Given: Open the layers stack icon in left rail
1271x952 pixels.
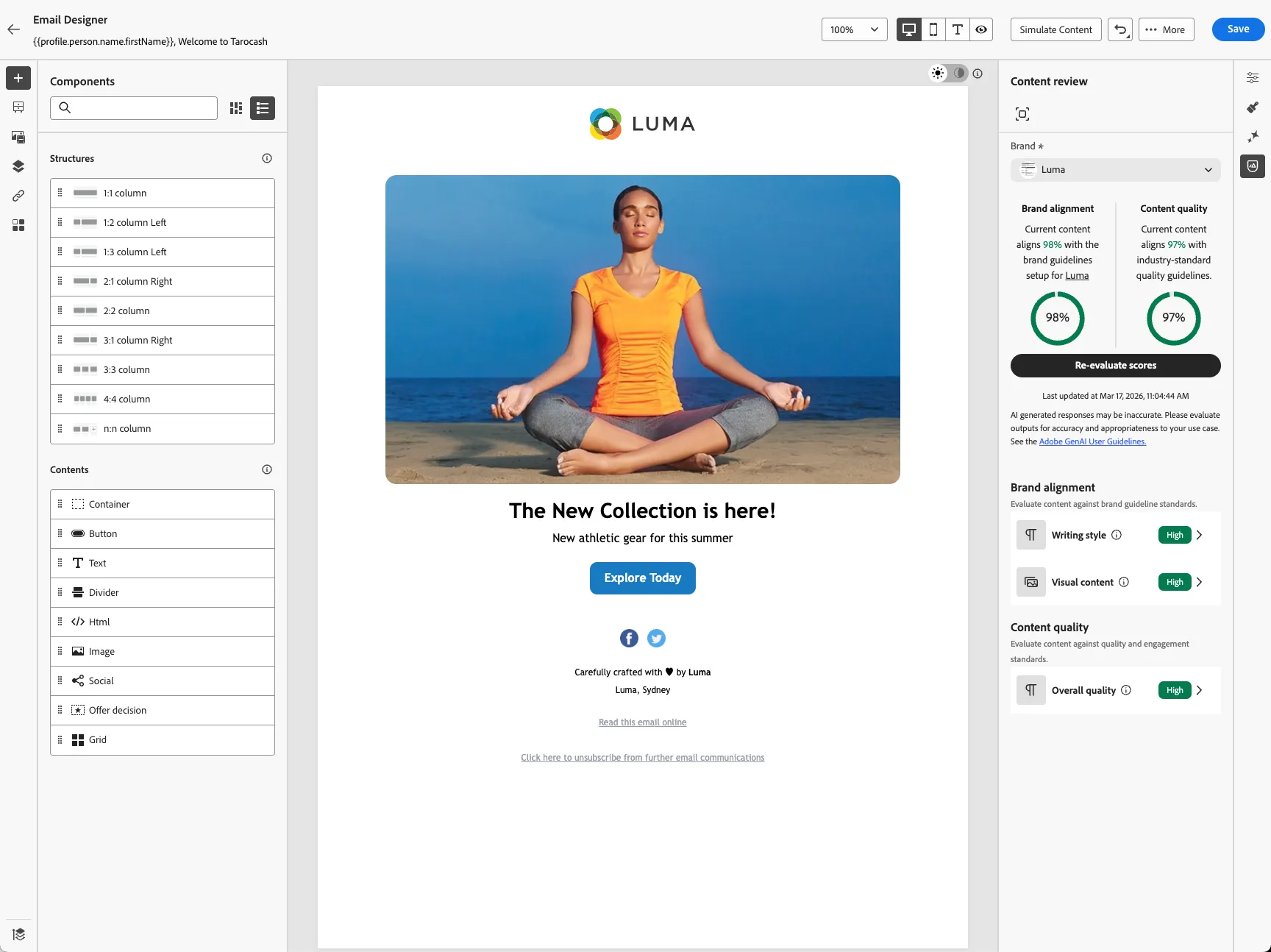Looking at the screenshot, I should pos(18,166).
